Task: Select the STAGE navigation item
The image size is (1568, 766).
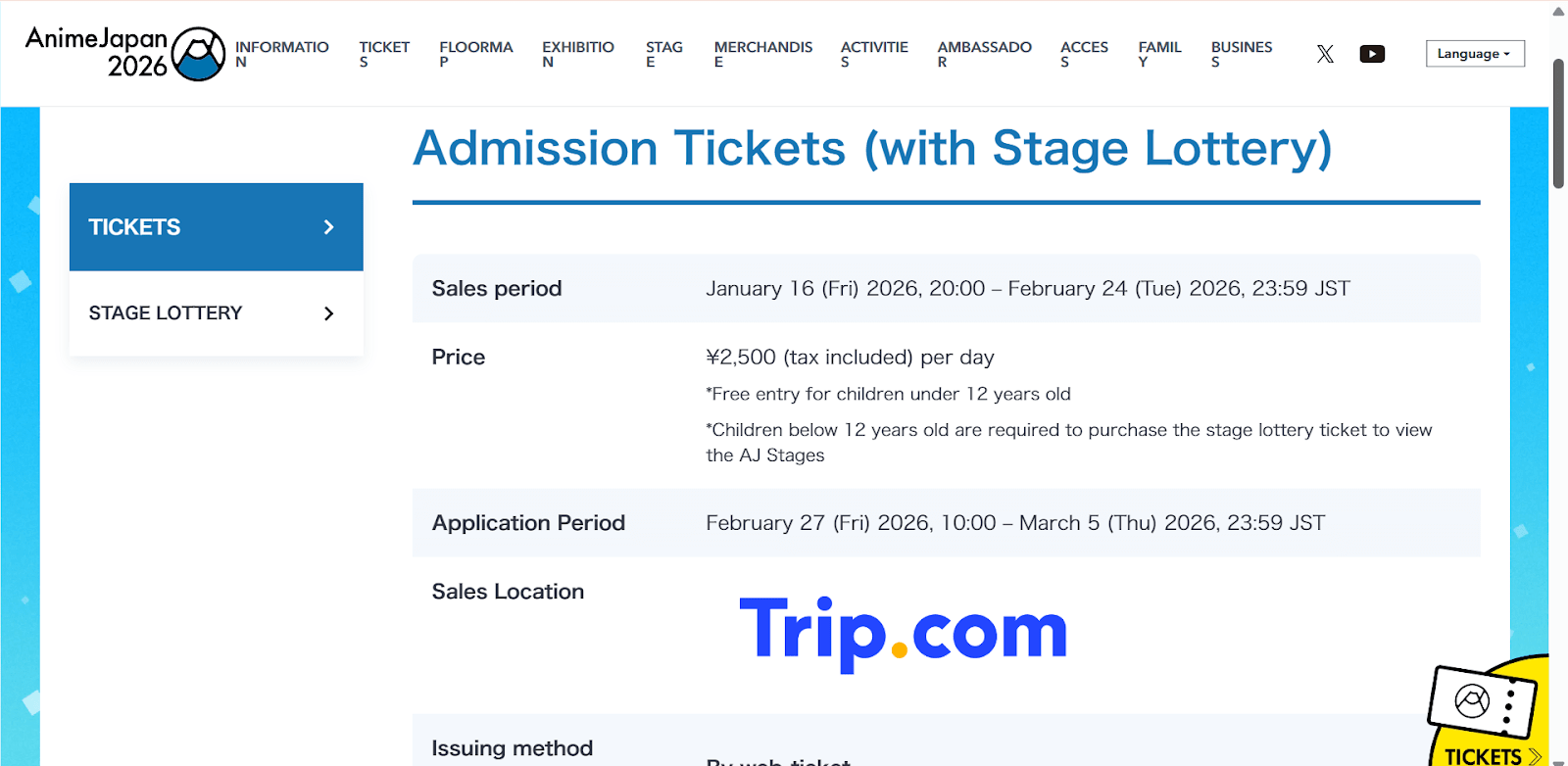Action: pyautogui.click(x=663, y=54)
